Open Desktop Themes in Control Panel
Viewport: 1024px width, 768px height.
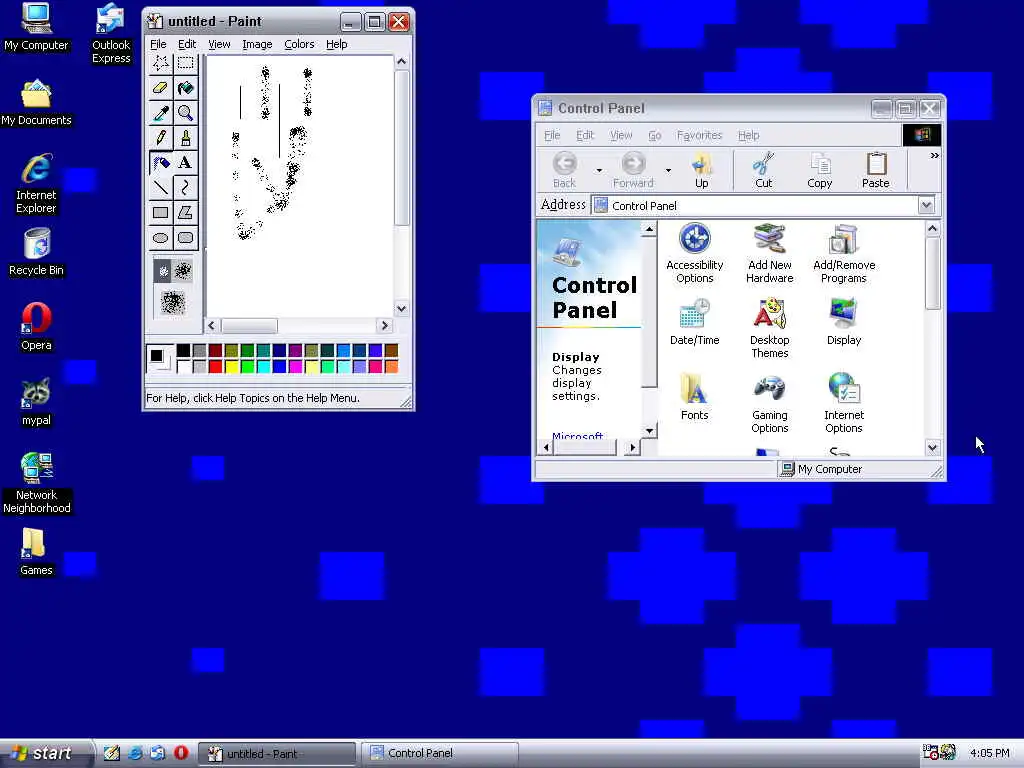click(769, 328)
